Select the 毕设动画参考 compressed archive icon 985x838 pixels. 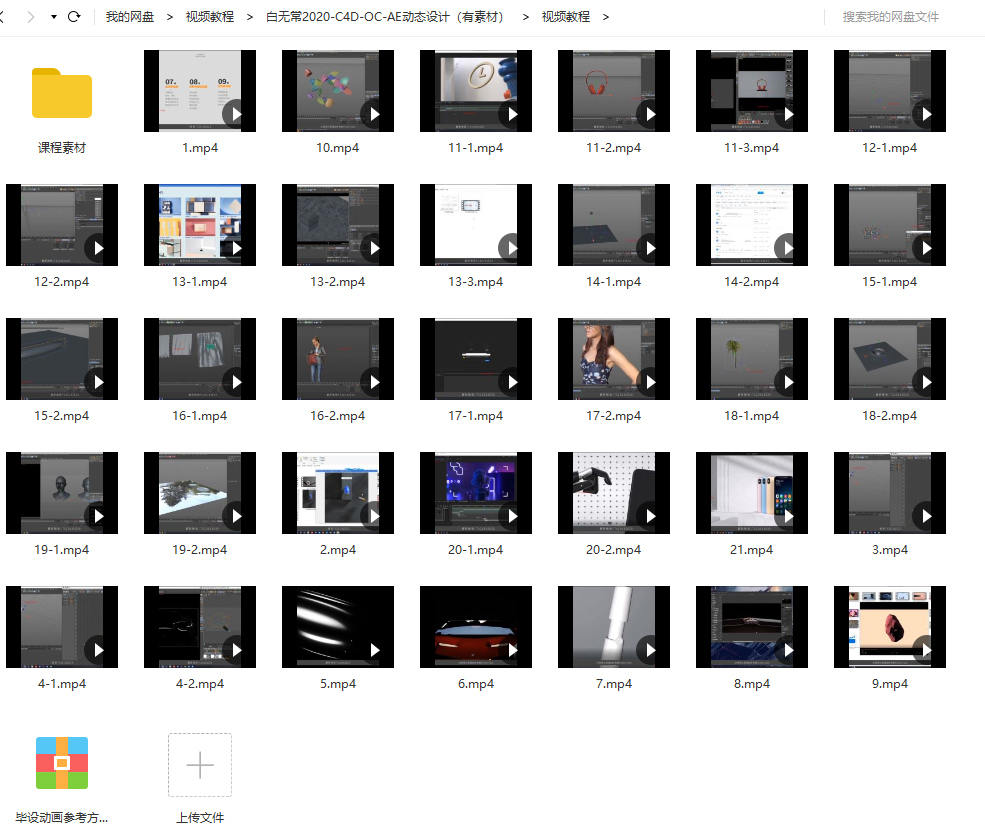(x=62, y=763)
